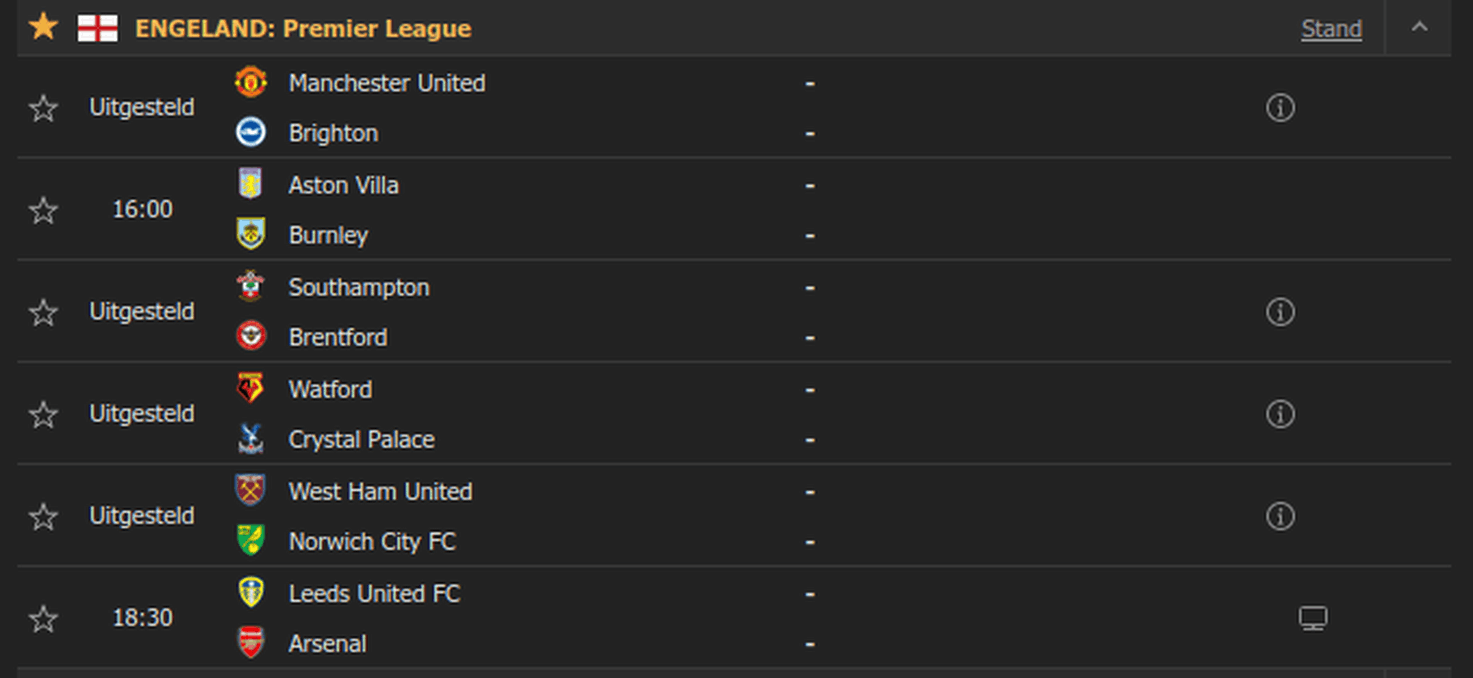
Task: Collapse the Premier League section chevron
Action: coord(1419,28)
